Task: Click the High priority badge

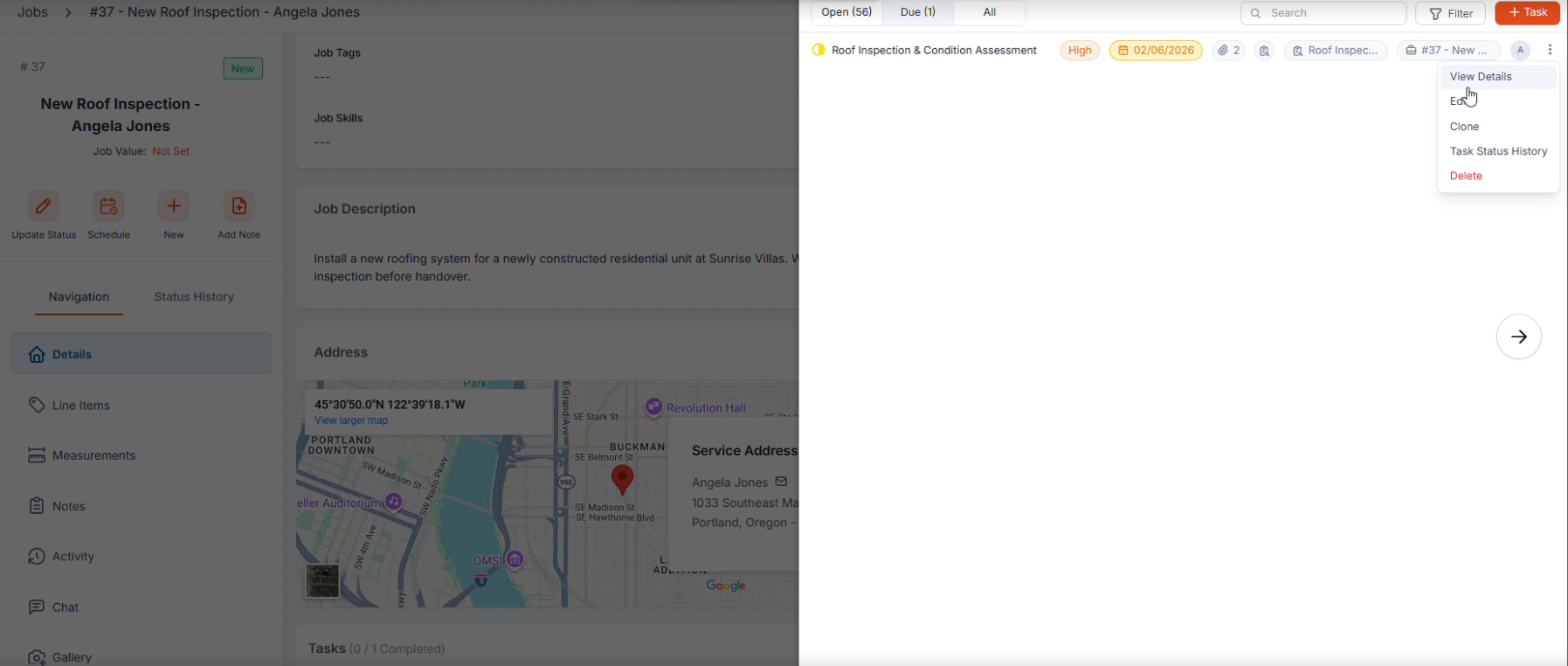Action: click(x=1080, y=51)
